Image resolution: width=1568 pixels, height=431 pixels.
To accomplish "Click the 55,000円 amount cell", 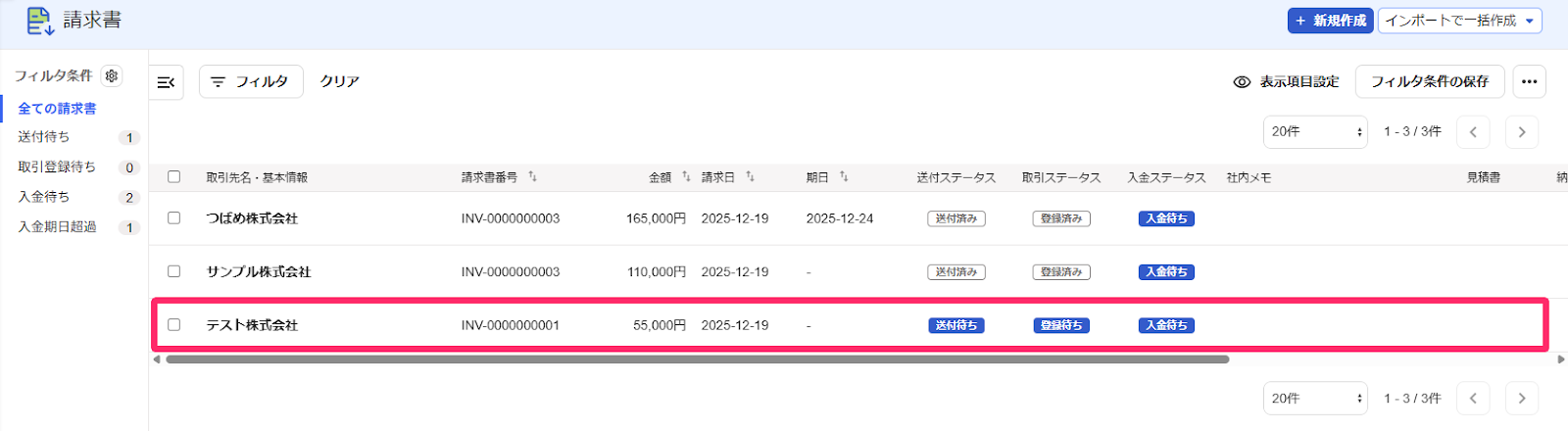I will pyautogui.click(x=659, y=325).
